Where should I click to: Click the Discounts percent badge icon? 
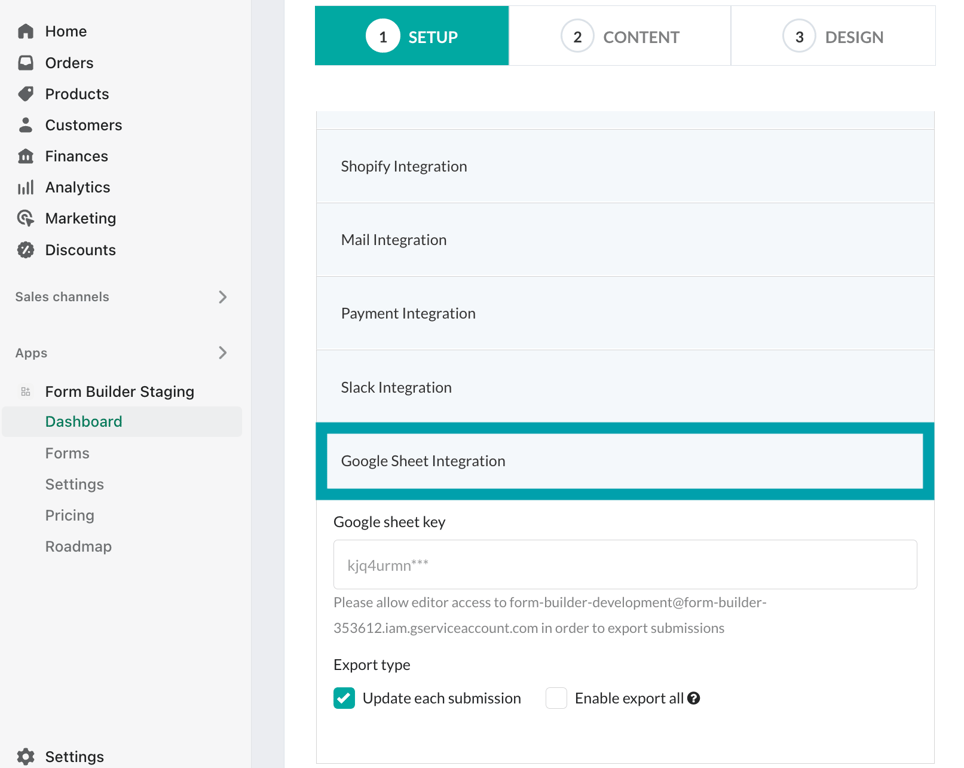pos(26,250)
